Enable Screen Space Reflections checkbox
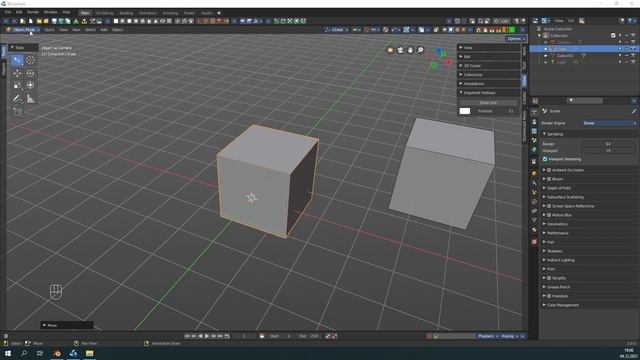This screenshot has width=640, height=360. point(549,206)
